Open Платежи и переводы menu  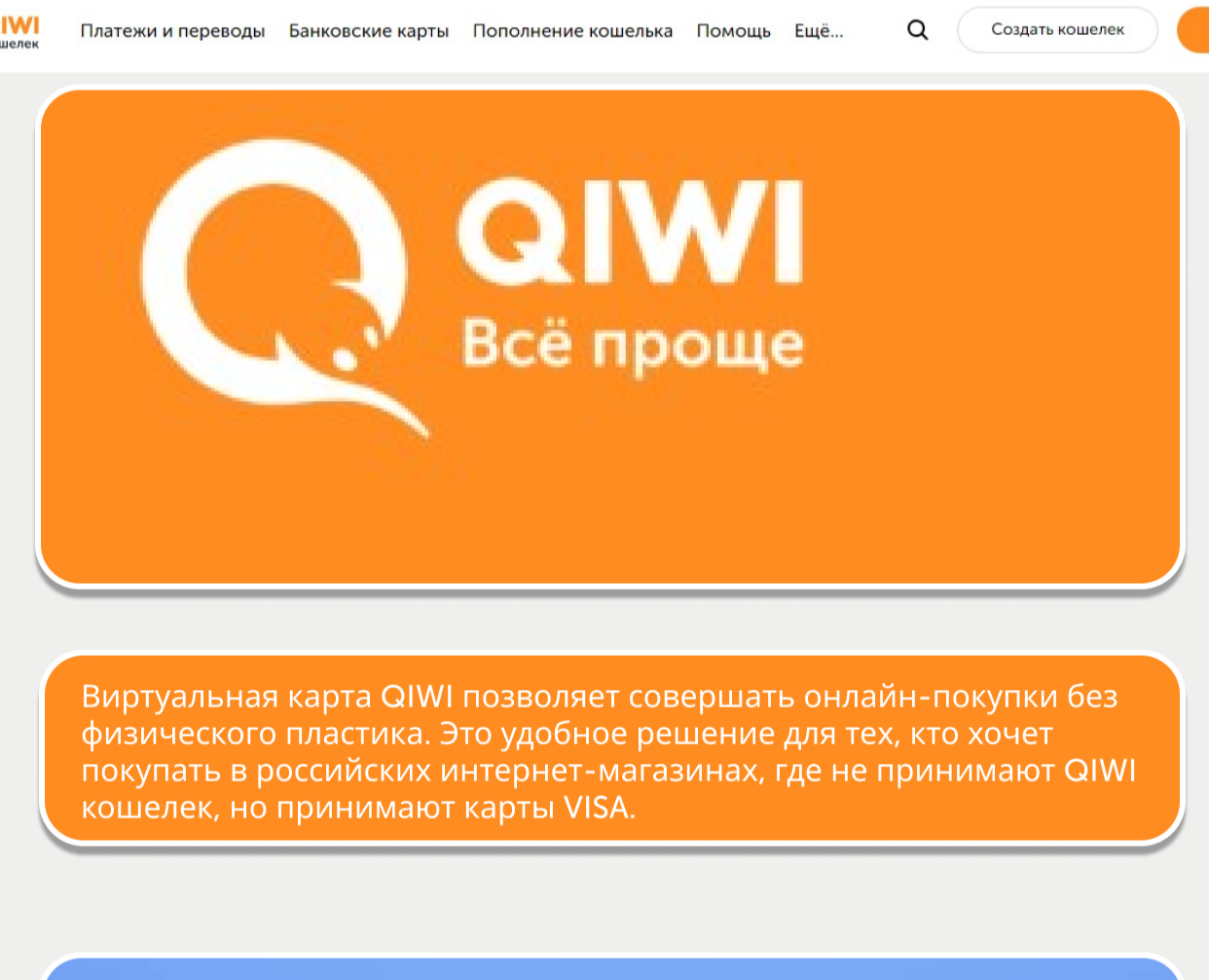[x=172, y=31]
